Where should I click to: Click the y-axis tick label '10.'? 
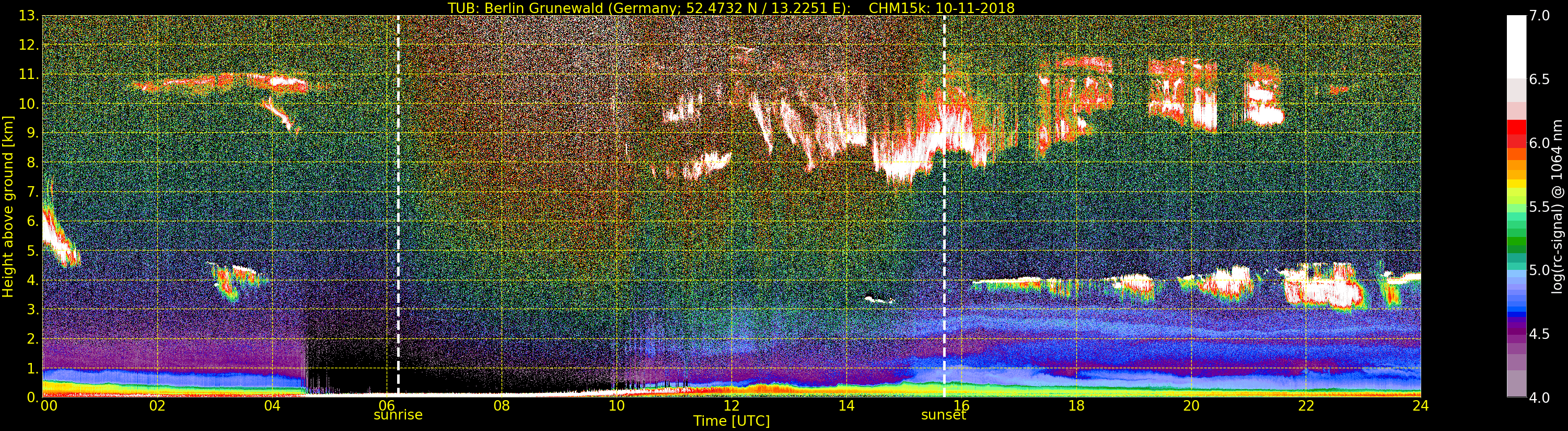(29, 104)
